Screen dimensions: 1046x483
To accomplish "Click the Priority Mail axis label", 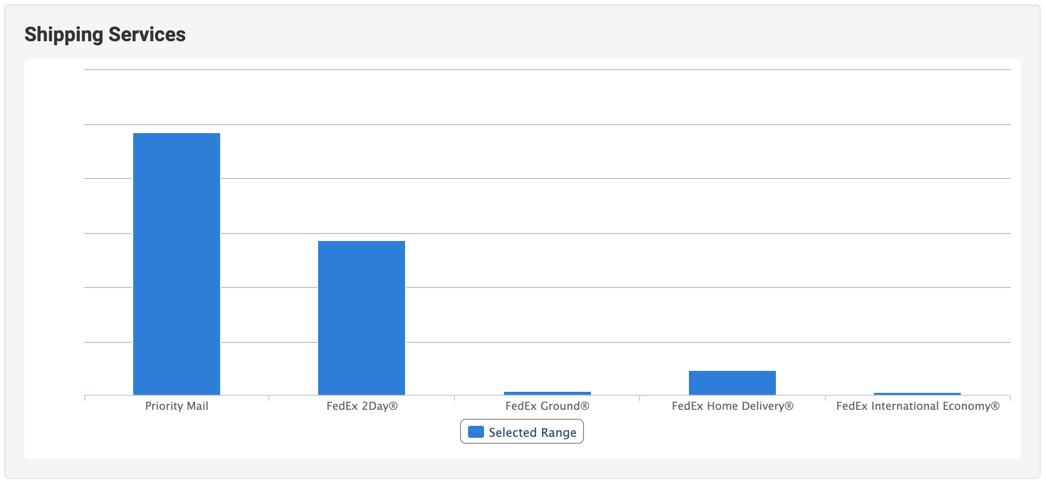I will tap(176, 406).
